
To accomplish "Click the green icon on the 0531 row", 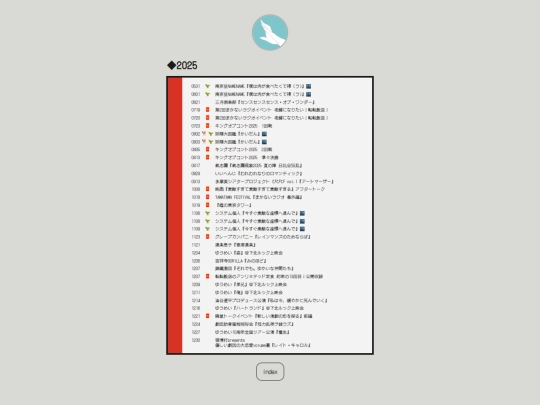I will [207, 86].
